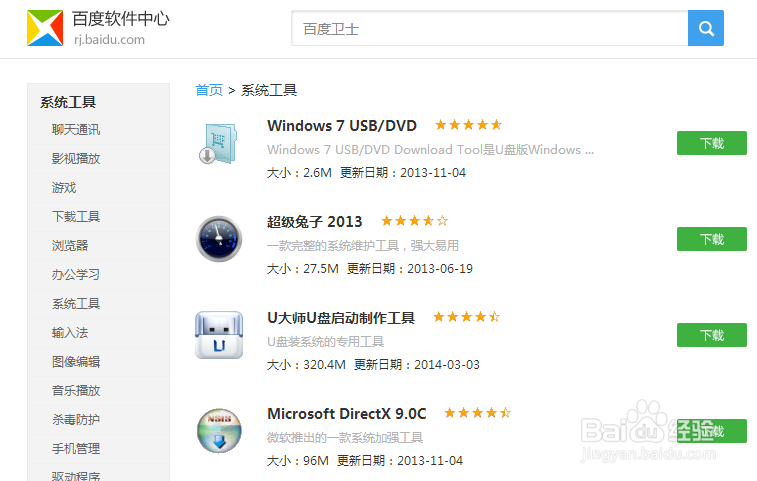Open 超级兔子 2013 title link

pyautogui.click(x=314, y=222)
